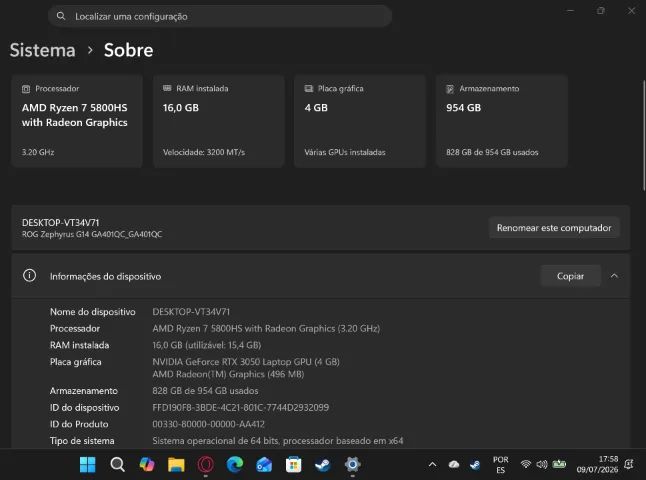The image size is (646, 480).
Task: Open the Armazenamento card
Action: point(502,121)
